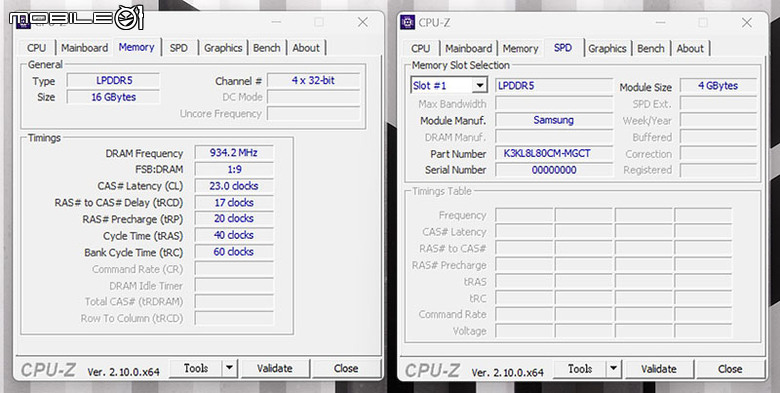Viewport: 780px width, 393px height.
Task: Click DRAM Frequency value 934.2 MHz
Action: (x=234, y=153)
